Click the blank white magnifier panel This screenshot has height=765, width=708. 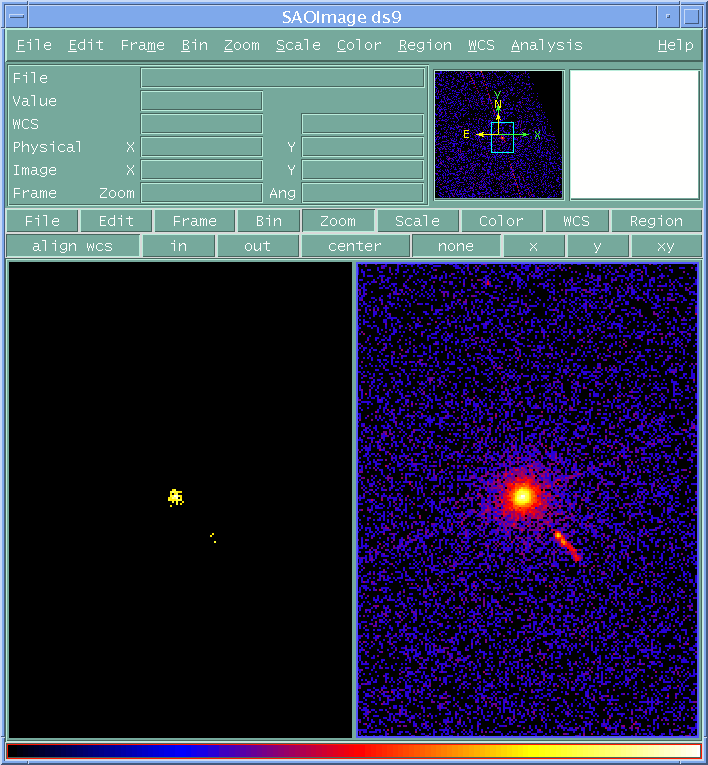click(x=635, y=135)
